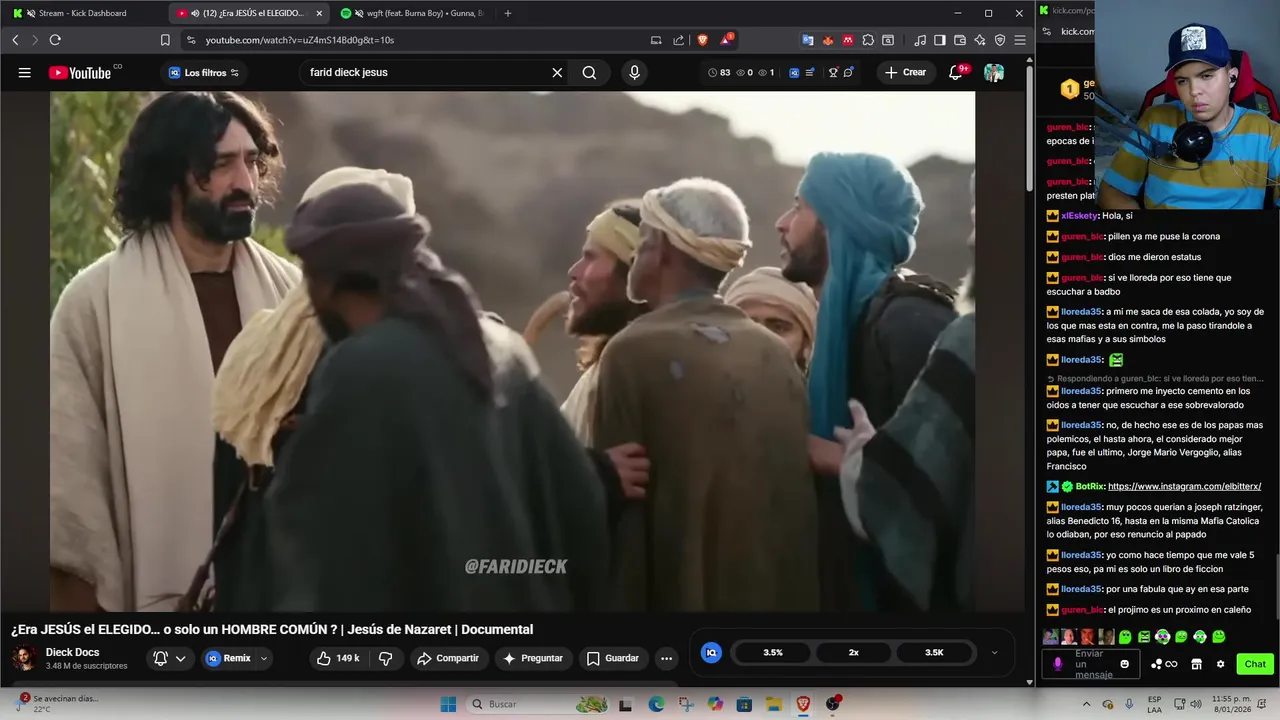This screenshot has width=1280, height=720.
Task: Click the Preguntar button
Action: [533, 658]
